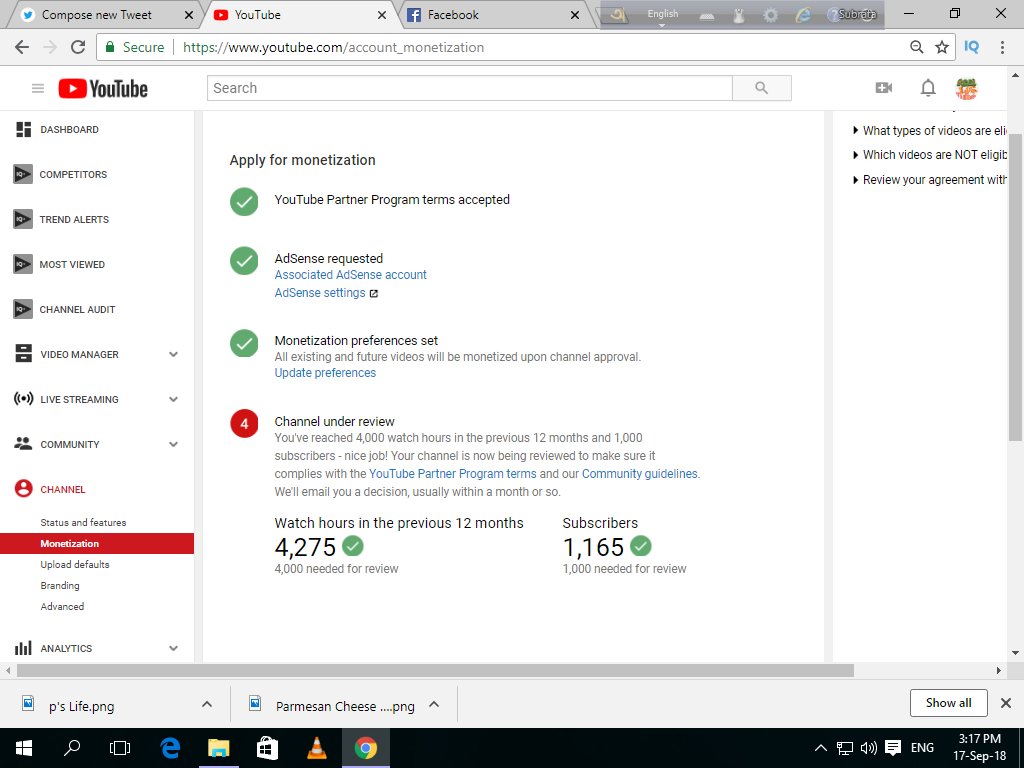Screen dimensions: 1024x768
Task: Open Windows action center notifications
Action: pyautogui.click(x=893, y=748)
